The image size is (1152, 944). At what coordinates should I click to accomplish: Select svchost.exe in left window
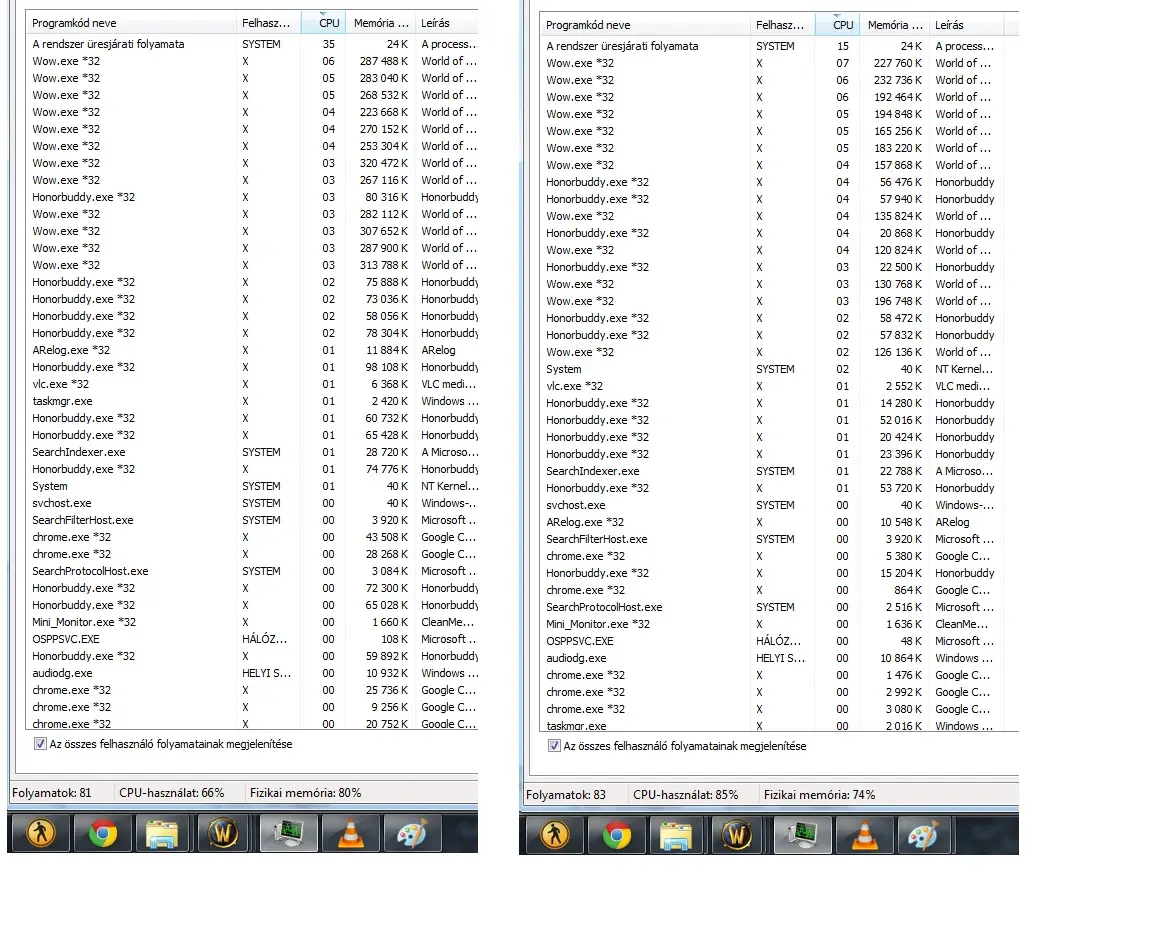(x=252, y=503)
